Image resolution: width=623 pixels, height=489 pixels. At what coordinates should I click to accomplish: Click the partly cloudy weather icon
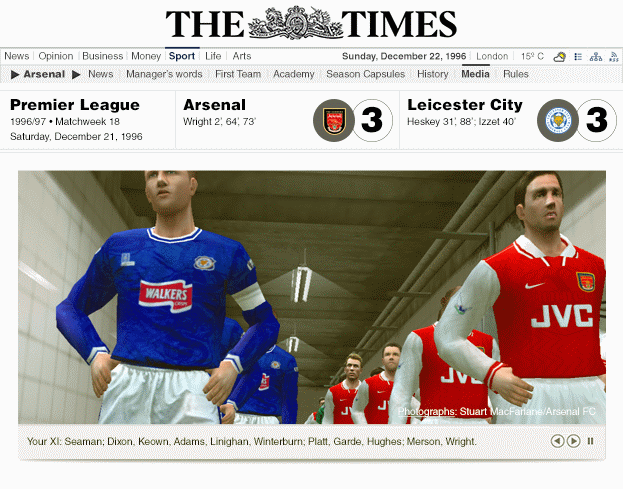coord(559,57)
